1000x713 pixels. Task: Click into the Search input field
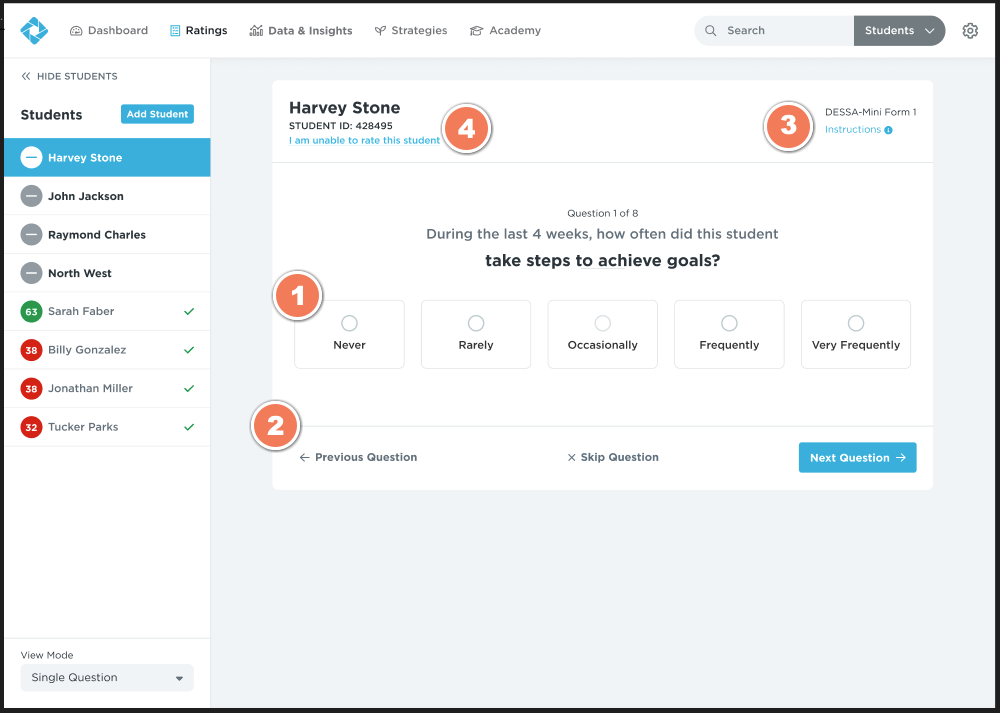pos(785,31)
